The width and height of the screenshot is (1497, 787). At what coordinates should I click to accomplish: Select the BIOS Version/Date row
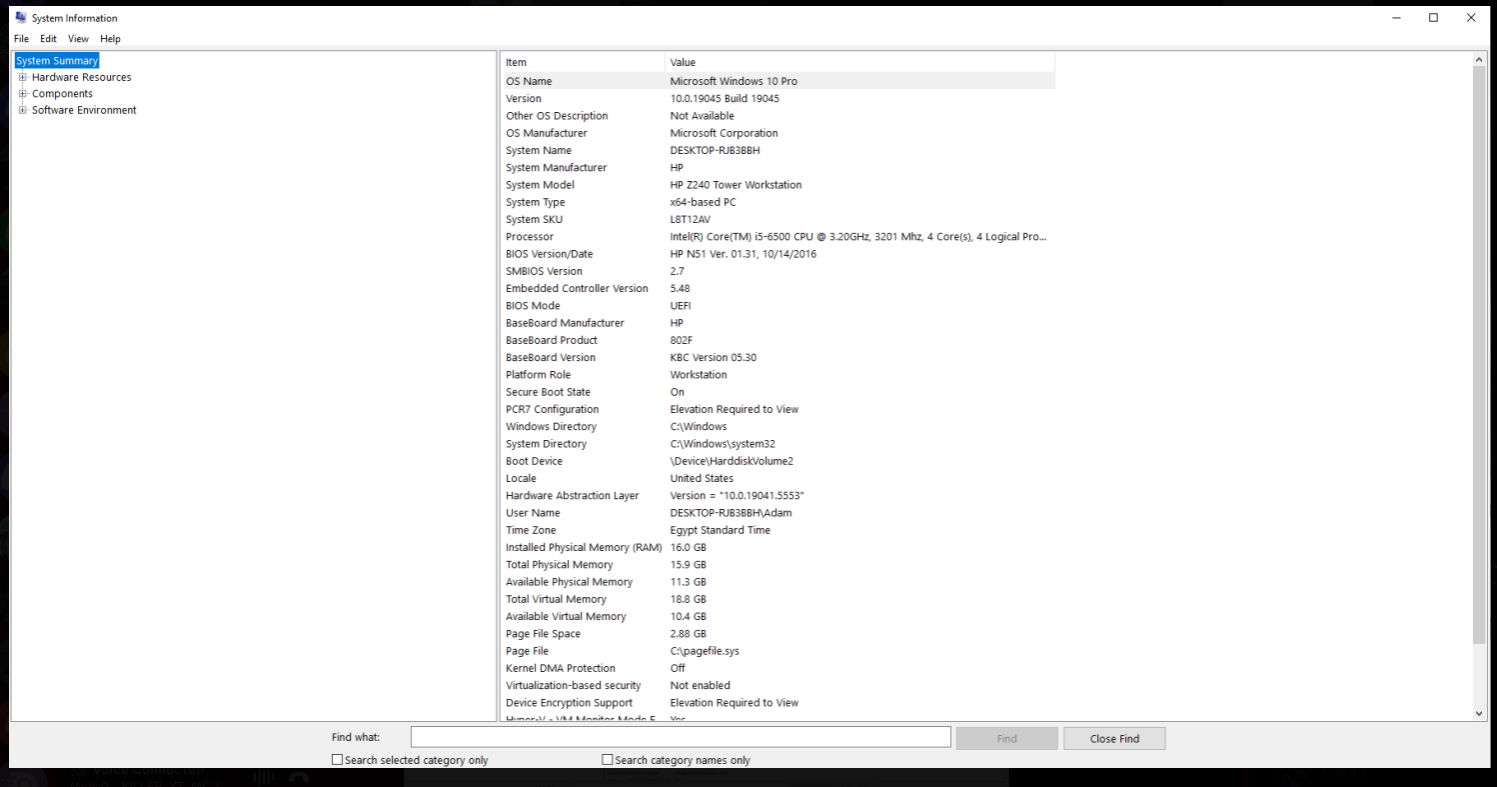tap(778, 254)
